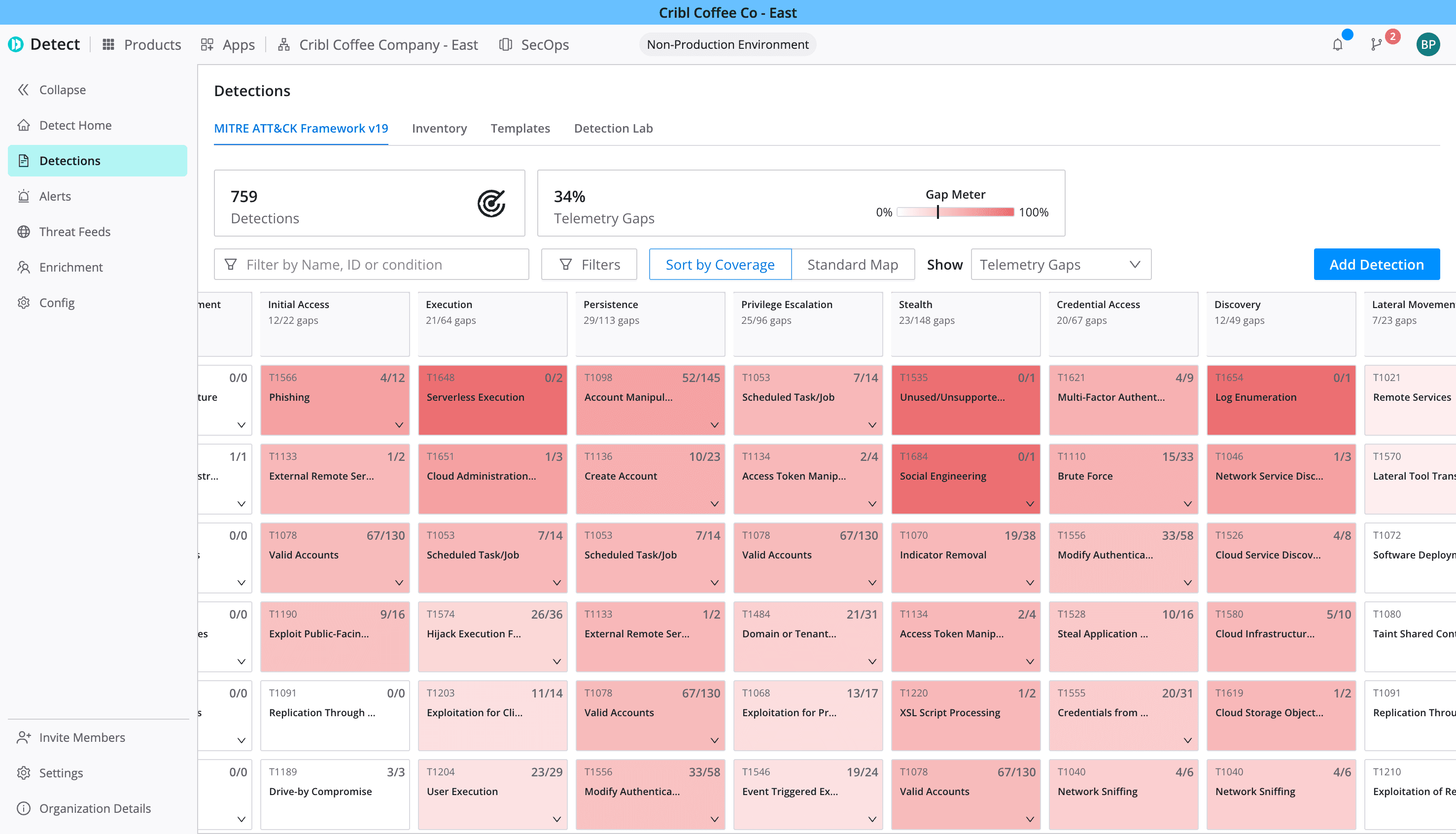Image resolution: width=1456 pixels, height=834 pixels.
Task: Collapse the sidebar with the double-chevron icon
Action: pos(23,89)
